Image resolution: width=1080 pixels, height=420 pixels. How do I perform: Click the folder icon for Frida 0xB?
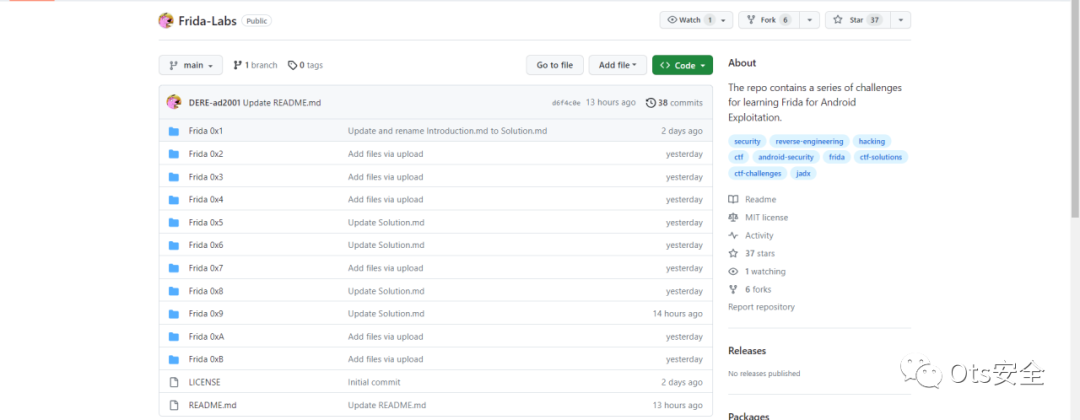click(x=174, y=359)
